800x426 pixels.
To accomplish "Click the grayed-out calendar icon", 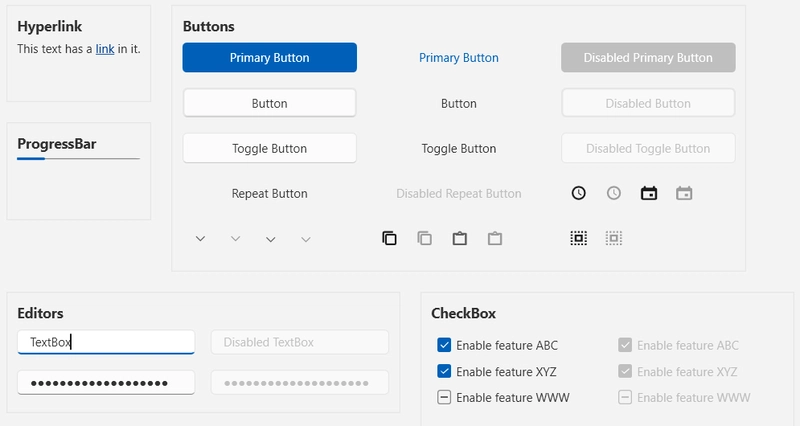I will click(x=684, y=193).
